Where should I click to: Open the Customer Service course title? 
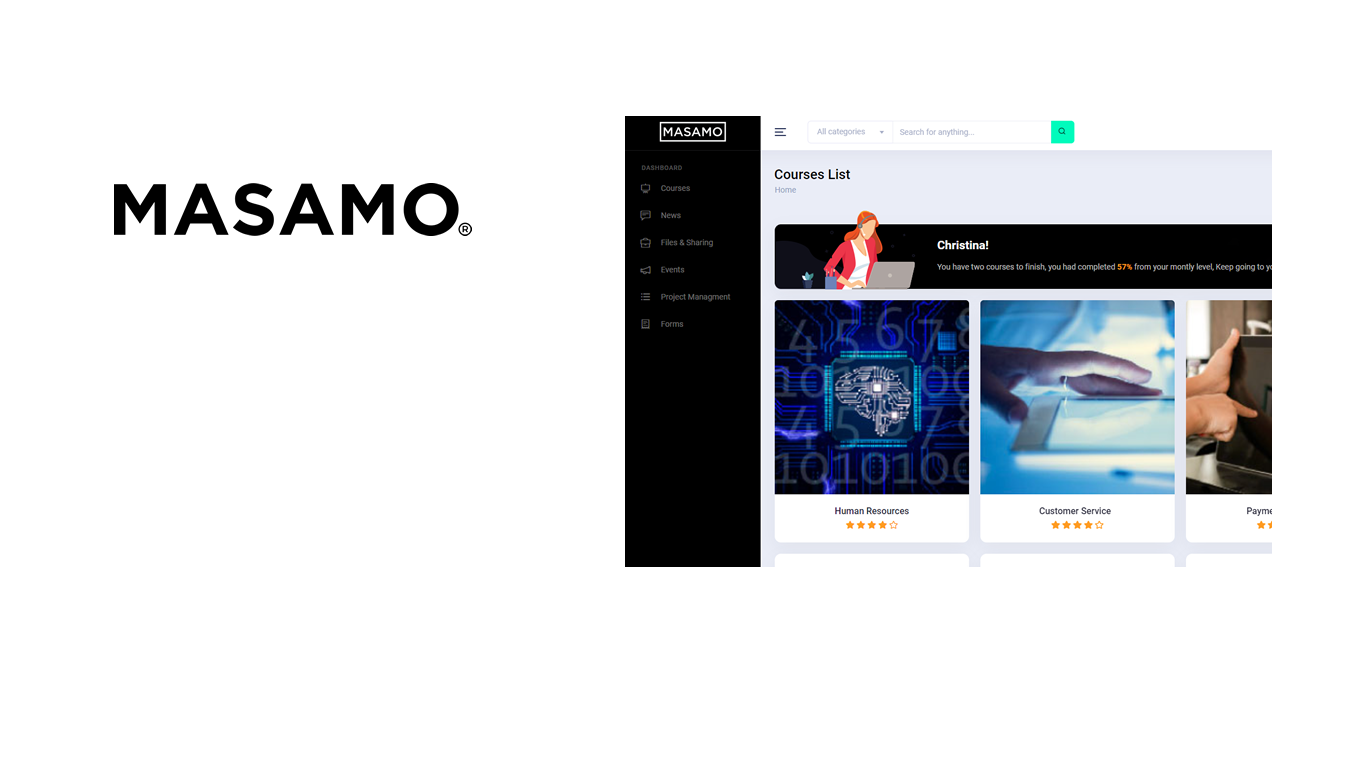(1074, 511)
